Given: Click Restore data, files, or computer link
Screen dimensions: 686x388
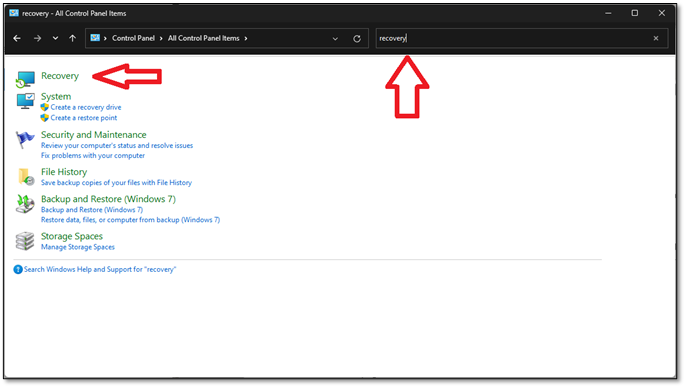Looking at the screenshot, I should click(x=130, y=220).
